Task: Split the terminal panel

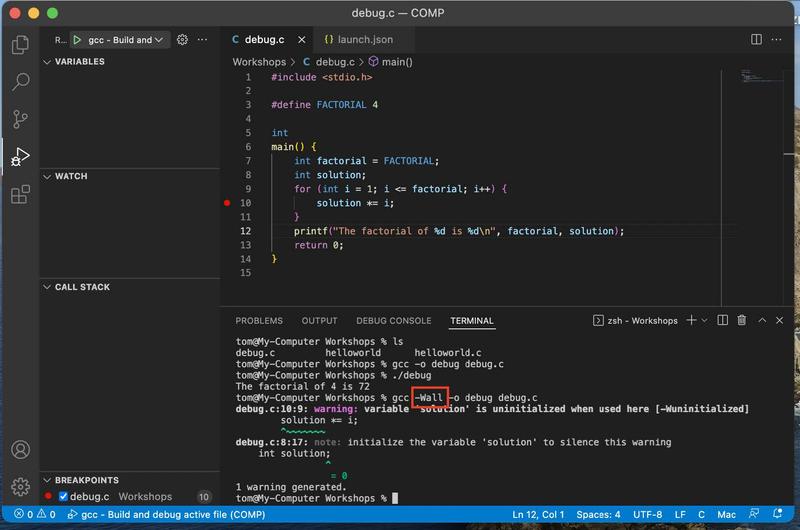Action: click(722, 321)
